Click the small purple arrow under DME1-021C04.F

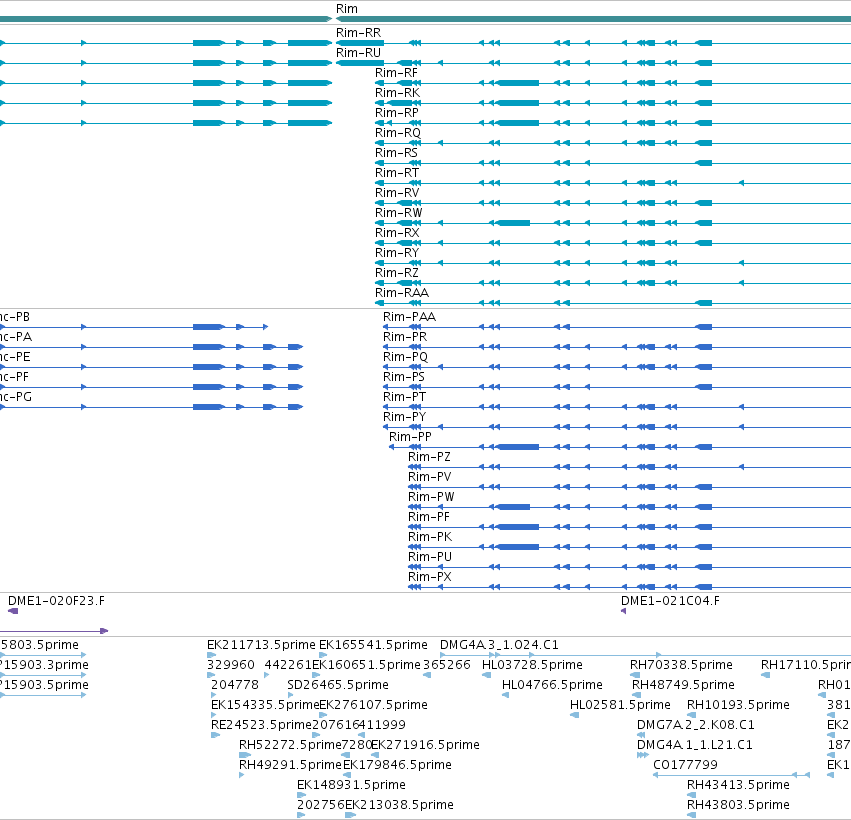click(x=624, y=611)
